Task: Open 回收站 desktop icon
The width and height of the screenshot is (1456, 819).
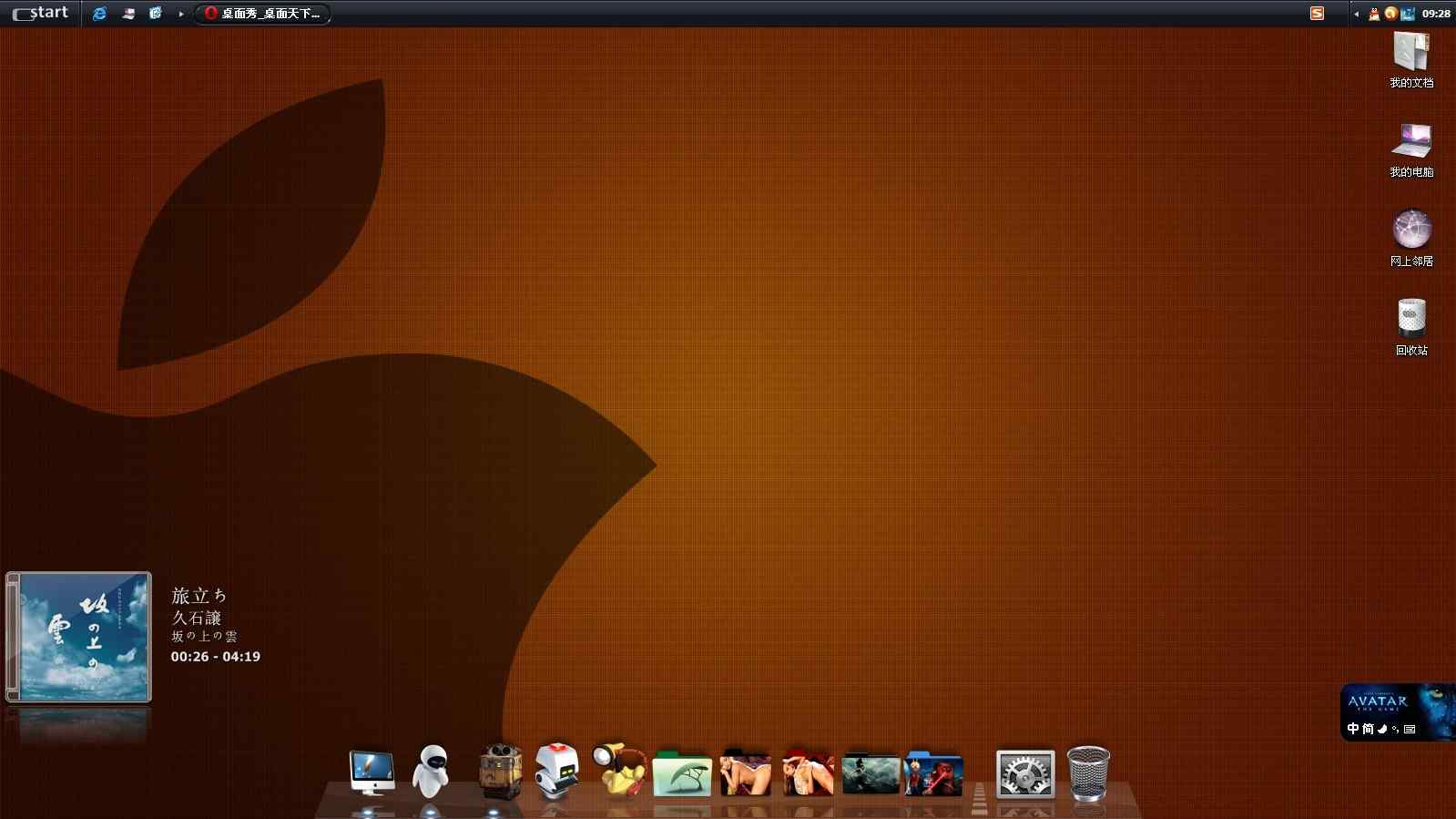Action: (1411, 328)
